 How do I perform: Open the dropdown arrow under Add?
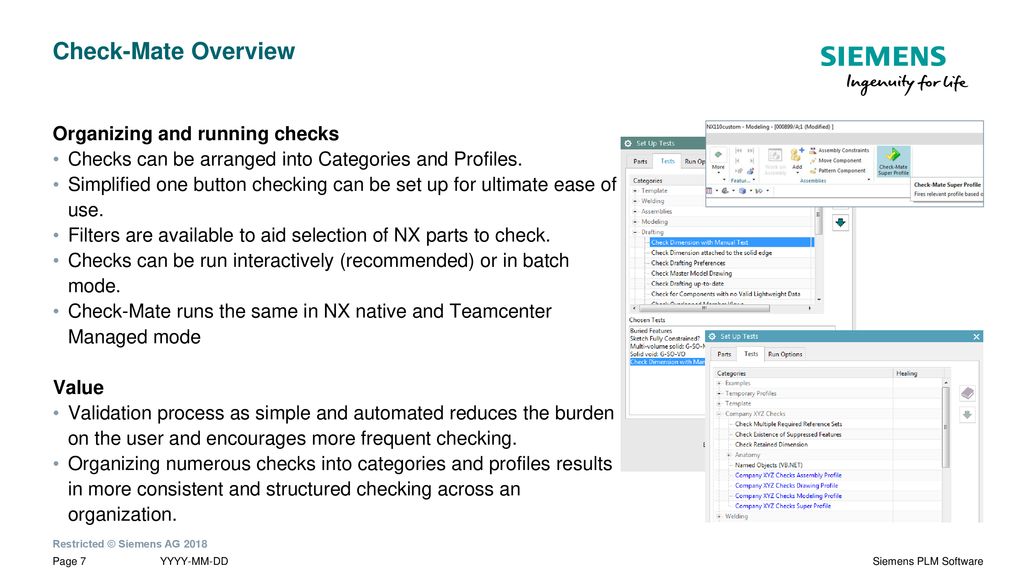point(797,174)
